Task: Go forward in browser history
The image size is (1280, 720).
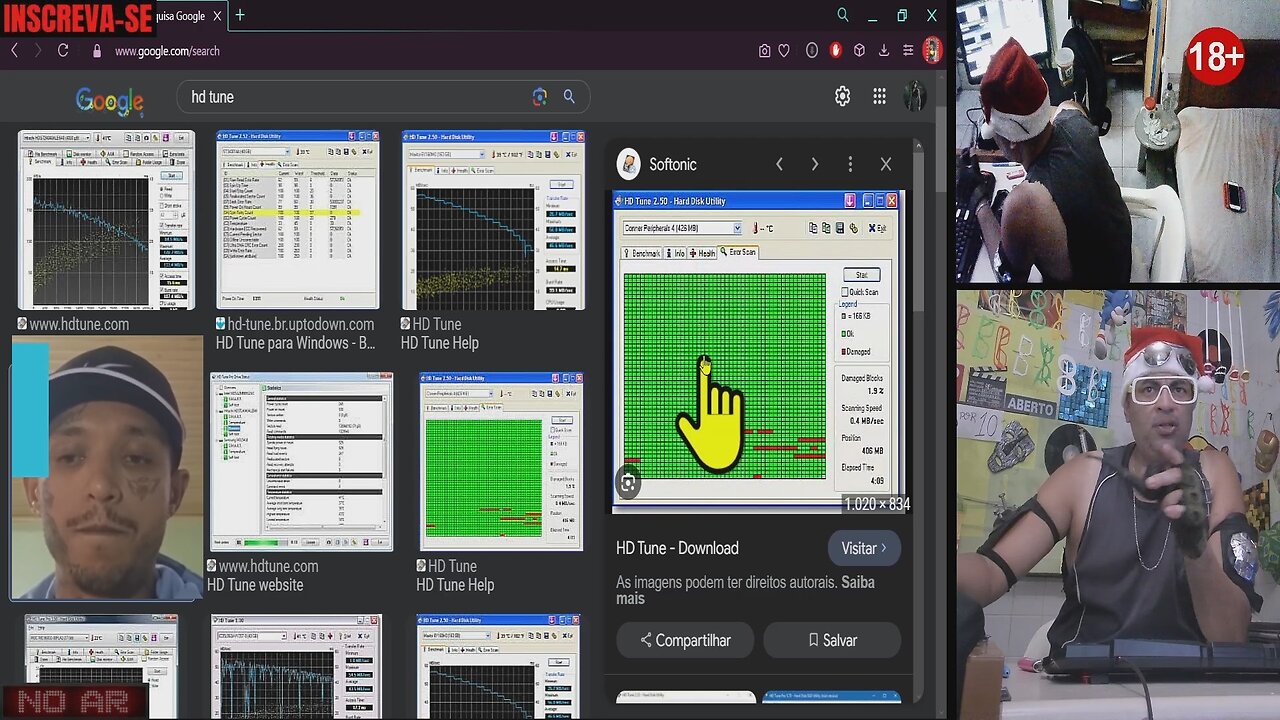Action: 38,51
